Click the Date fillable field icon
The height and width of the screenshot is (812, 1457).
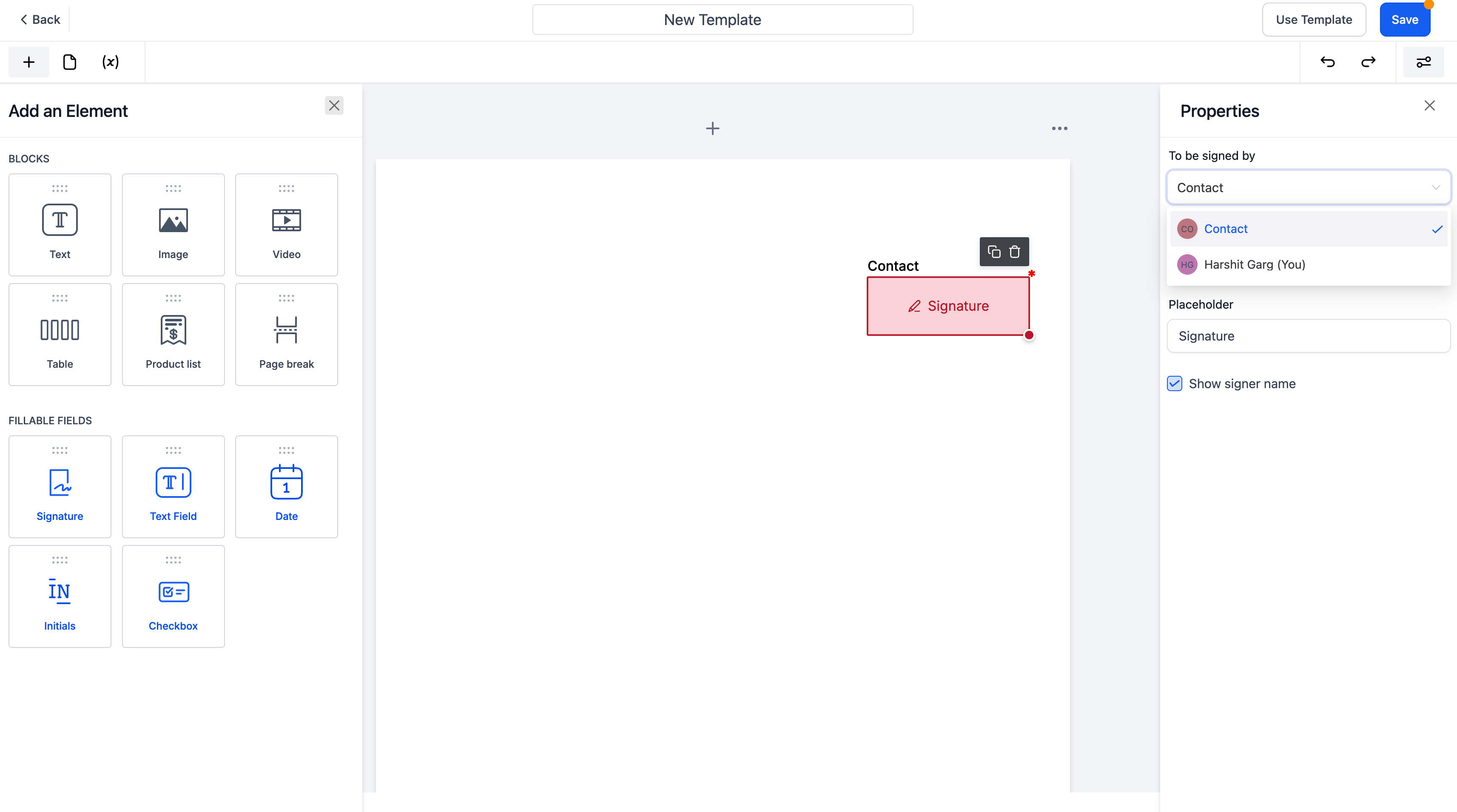point(286,484)
